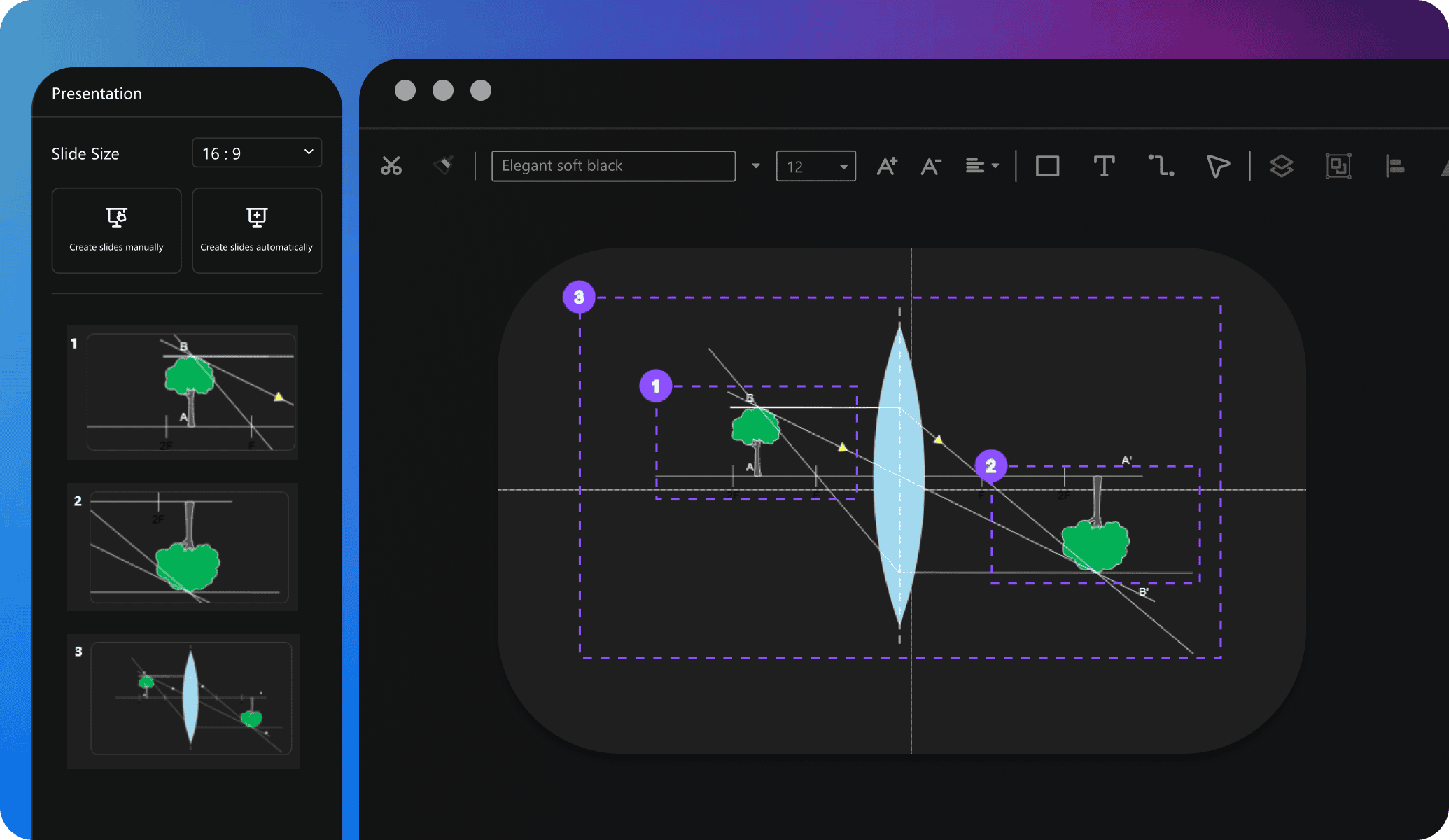Screen dimensions: 1449x840
Task: Click the increase font size button
Action: [x=886, y=165]
